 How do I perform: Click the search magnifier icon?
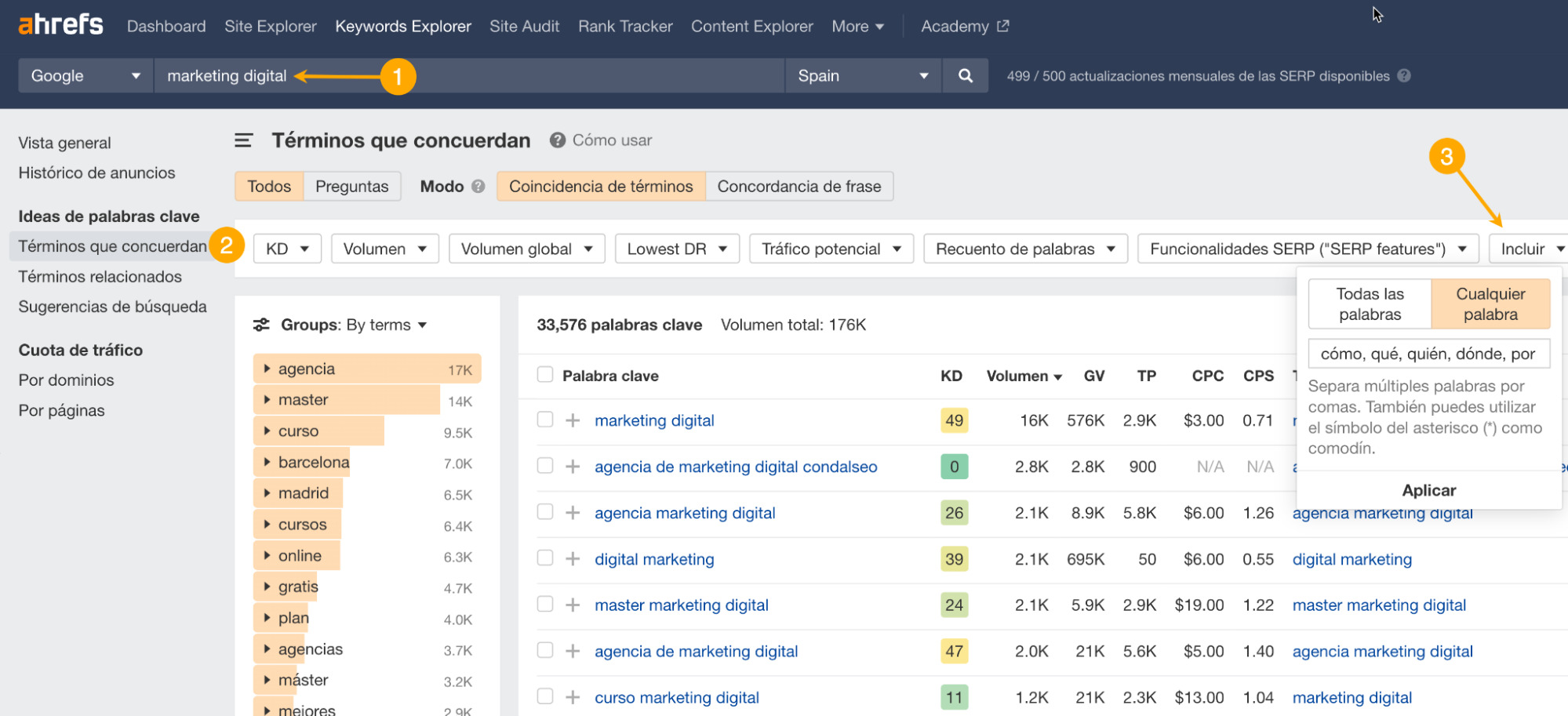click(x=964, y=75)
